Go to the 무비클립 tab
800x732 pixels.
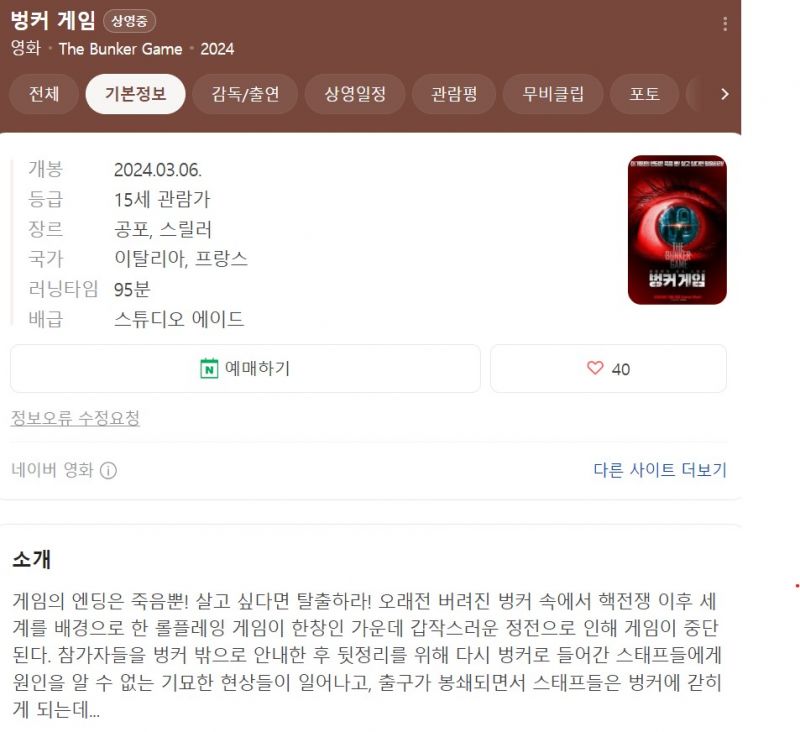pyautogui.click(x=553, y=94)
